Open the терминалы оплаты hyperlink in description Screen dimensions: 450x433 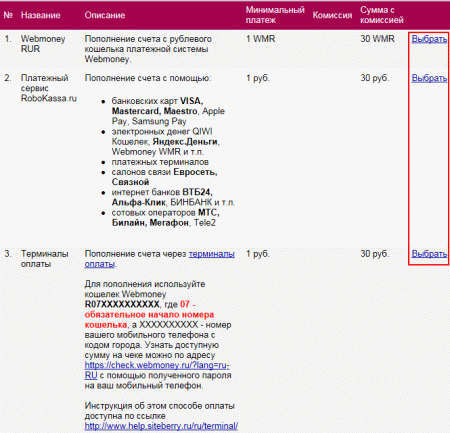(x=160, y=259)
